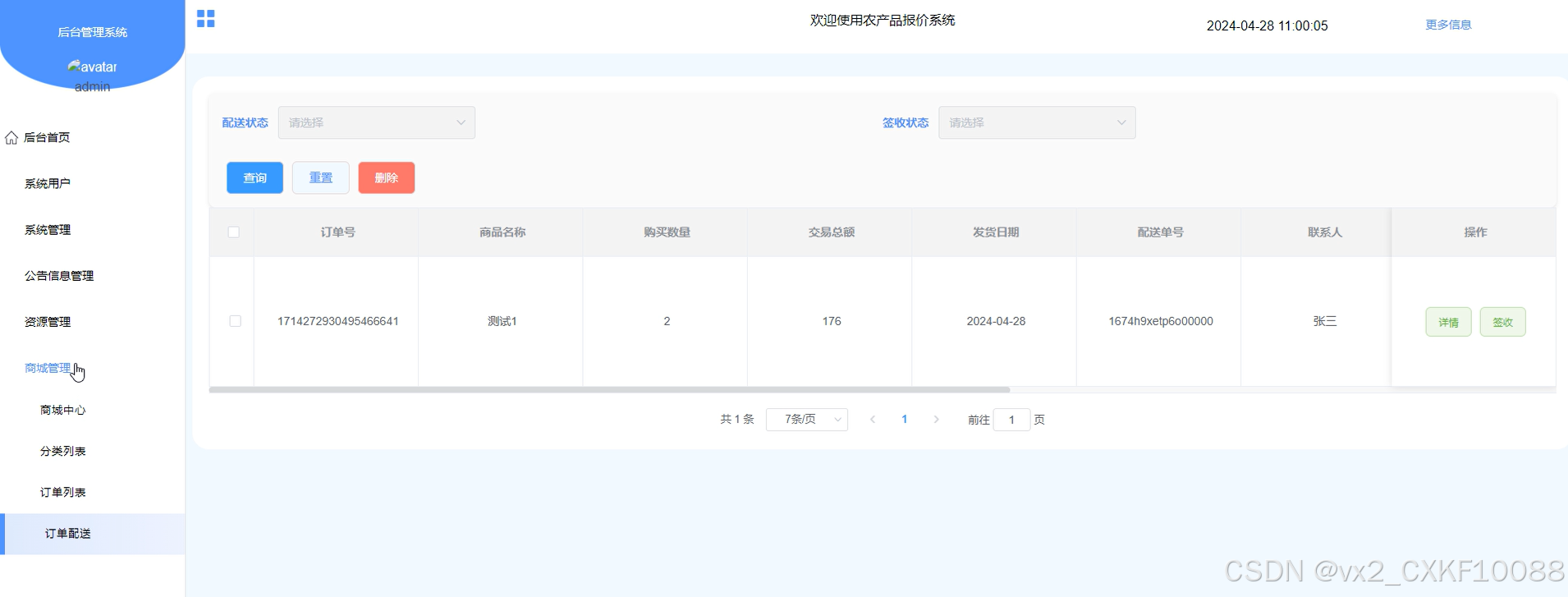Click the contact name 张三

coord(1325,321)
